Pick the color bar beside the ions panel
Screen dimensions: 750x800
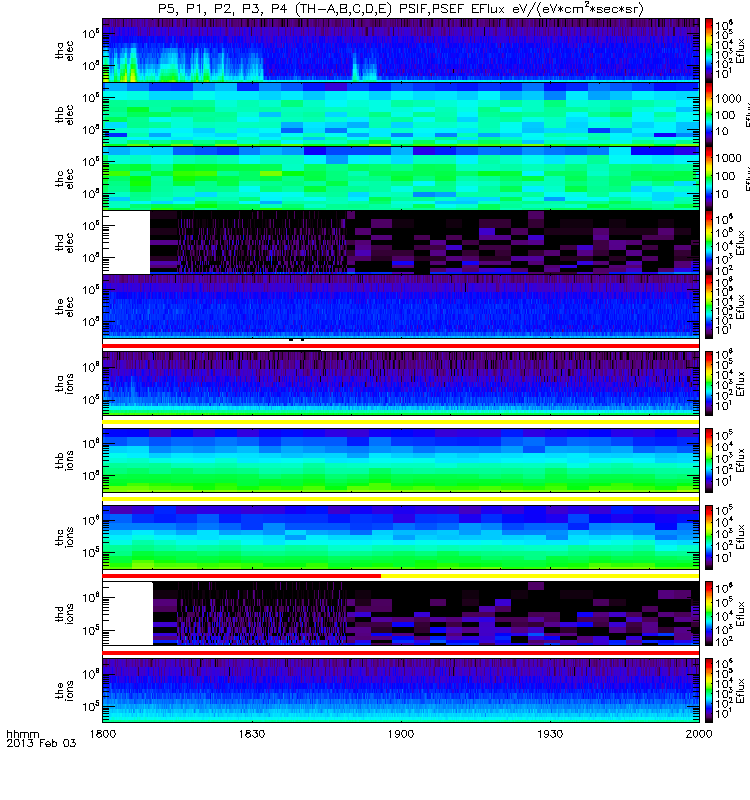point(709,690)
